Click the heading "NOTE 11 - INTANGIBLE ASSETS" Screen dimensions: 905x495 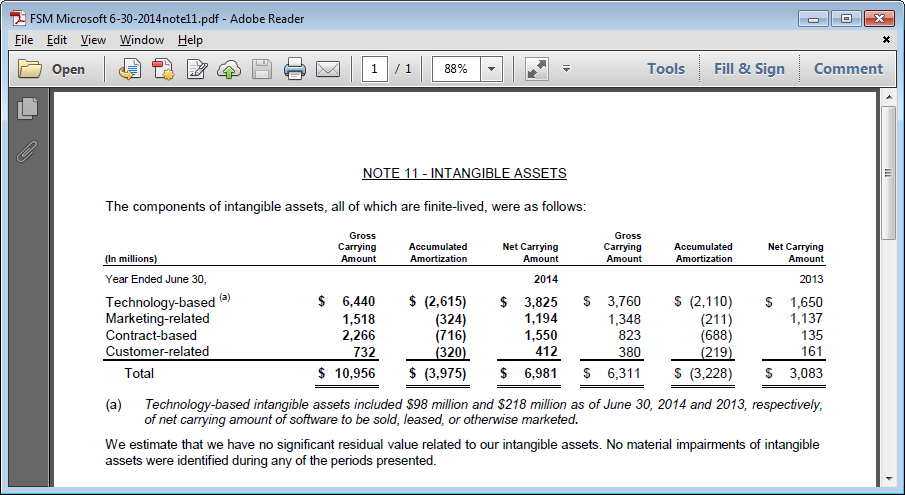(x=465, y=173)
